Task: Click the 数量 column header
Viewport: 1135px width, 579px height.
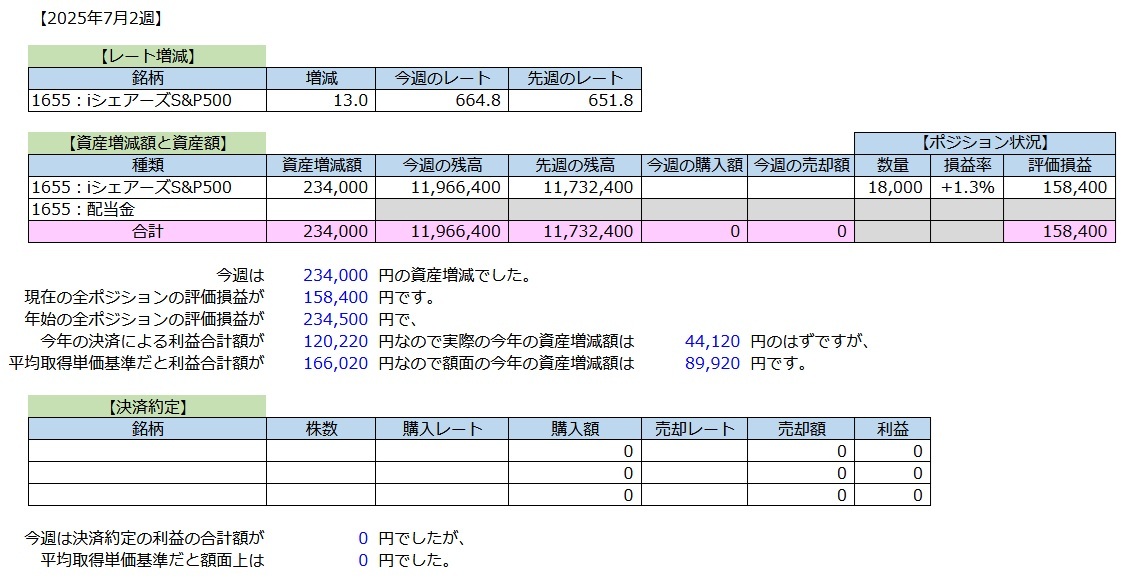Action: pos(892,166)
